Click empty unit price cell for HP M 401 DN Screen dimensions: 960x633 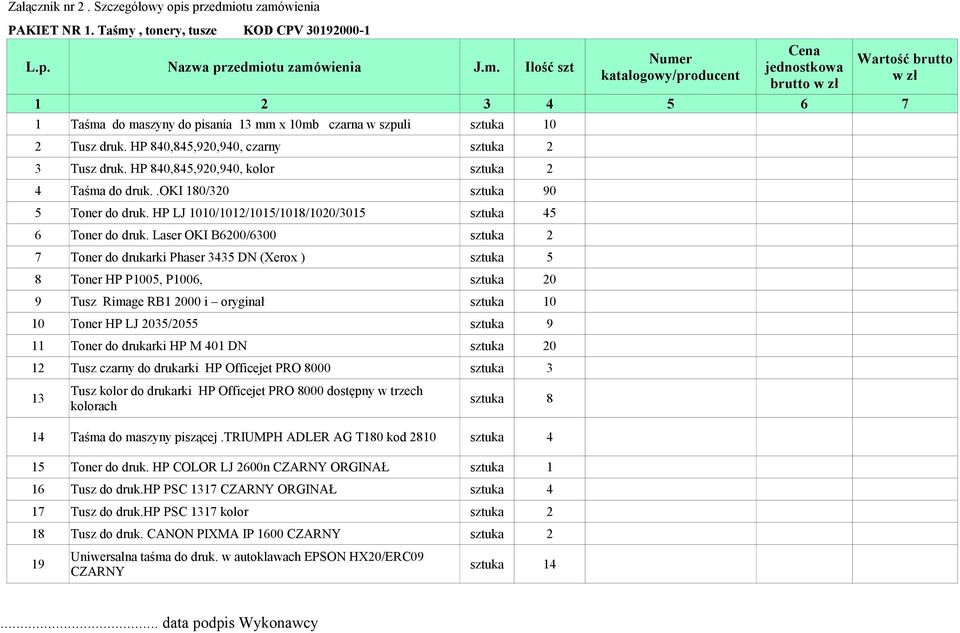(804, 346)
